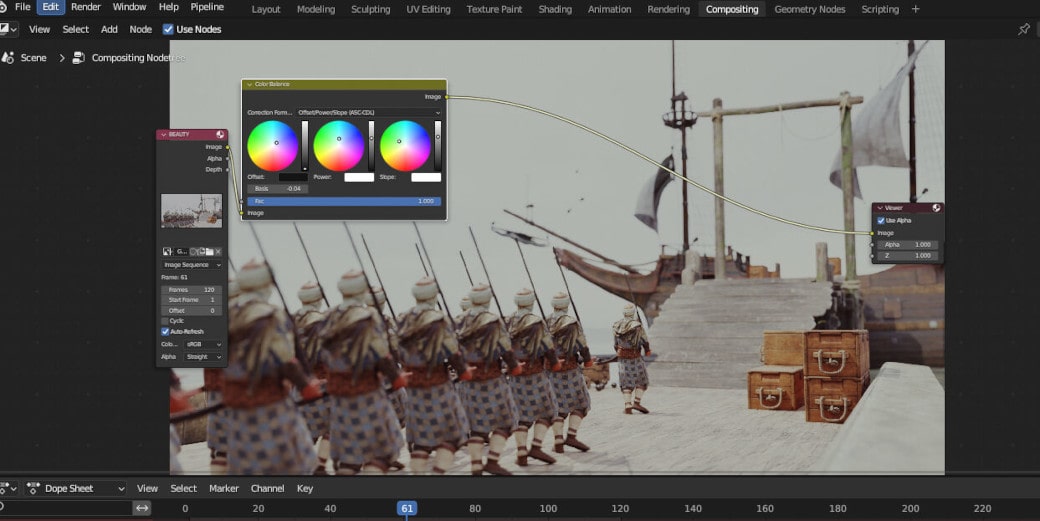Click the Offset 0 field in BEAUTY node
This screenshot has height=521, width=1040.
coord(192,311)
